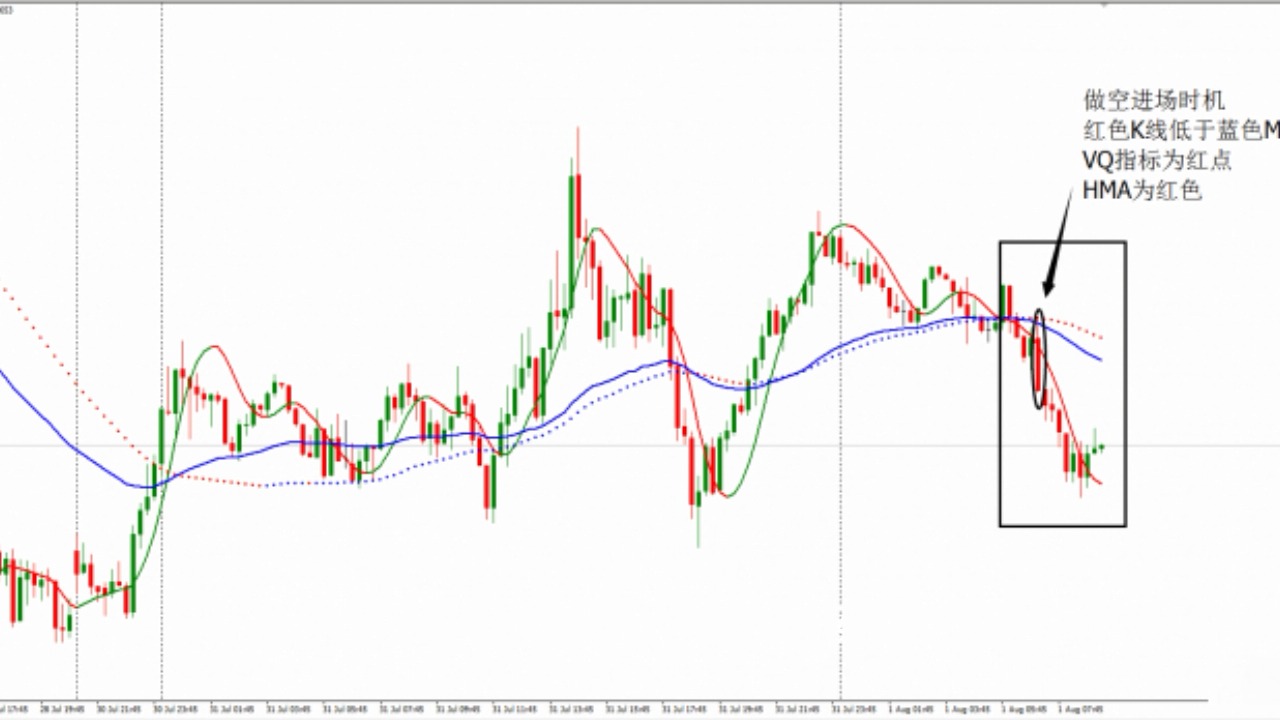
Task: Click the '1 Aug 07:45' time axis label
Action: tap(1081, 709)
